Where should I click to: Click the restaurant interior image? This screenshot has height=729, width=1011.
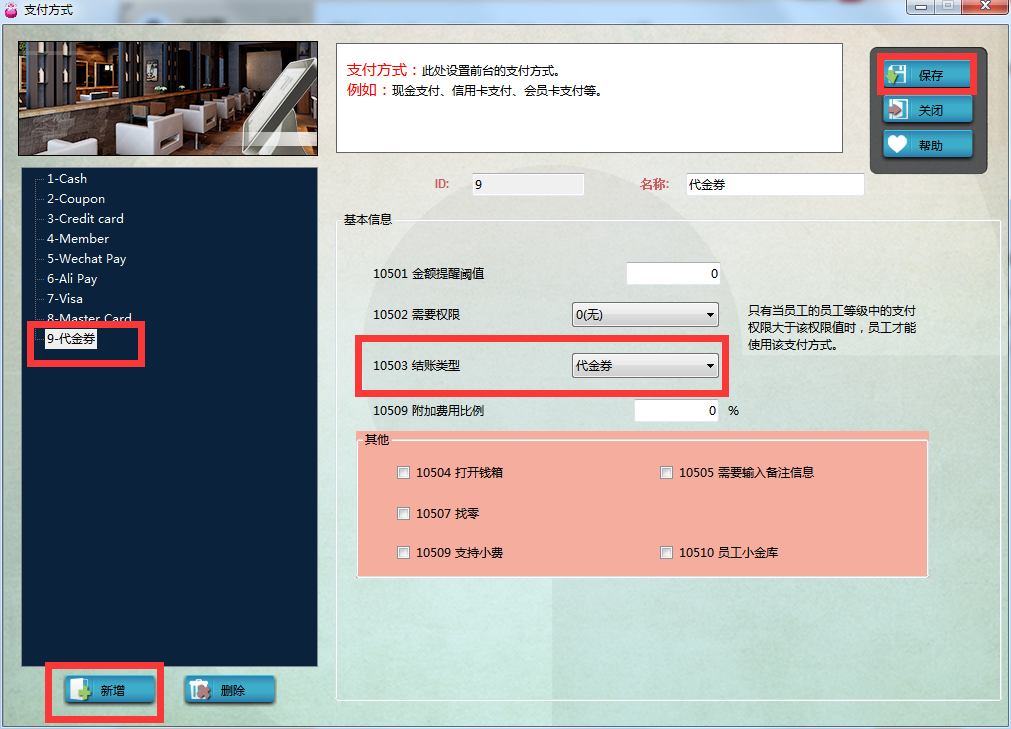(168, 99)
